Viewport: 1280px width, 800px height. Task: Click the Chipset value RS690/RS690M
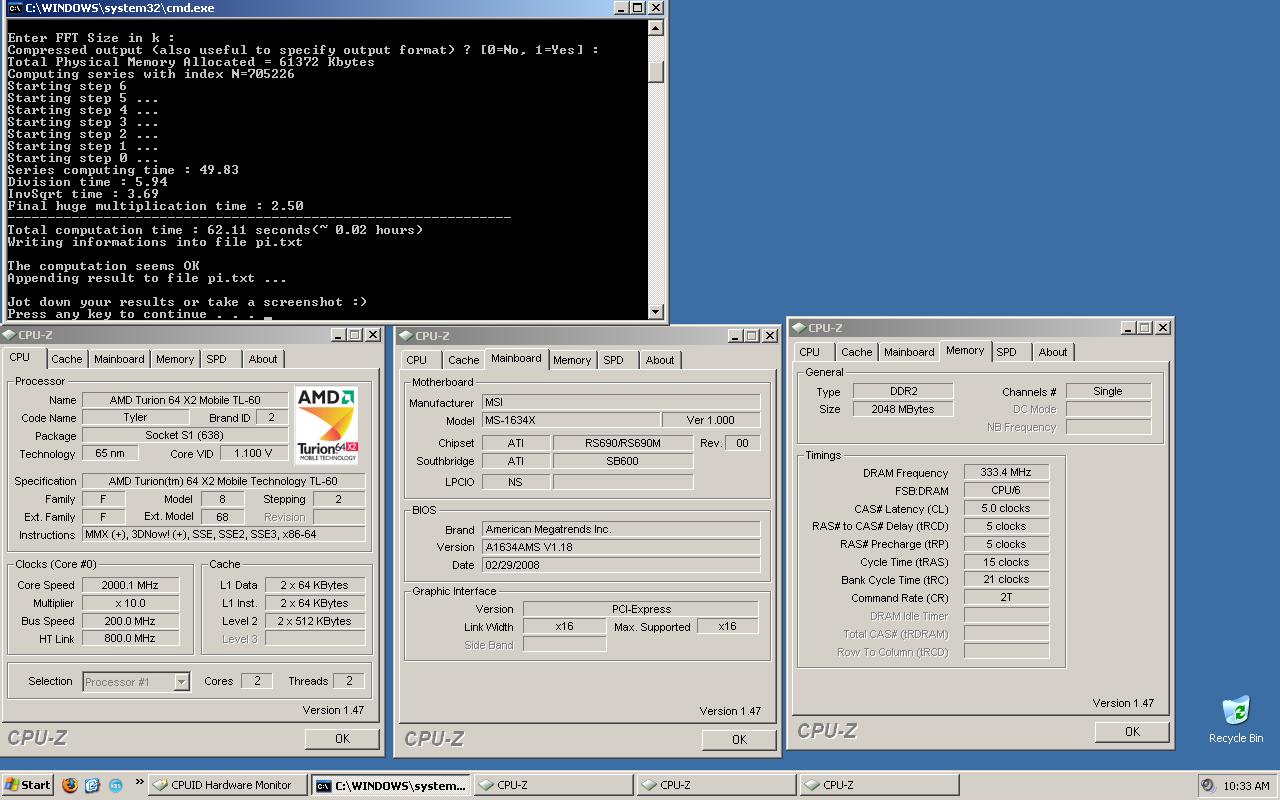(x=623, y=443)
